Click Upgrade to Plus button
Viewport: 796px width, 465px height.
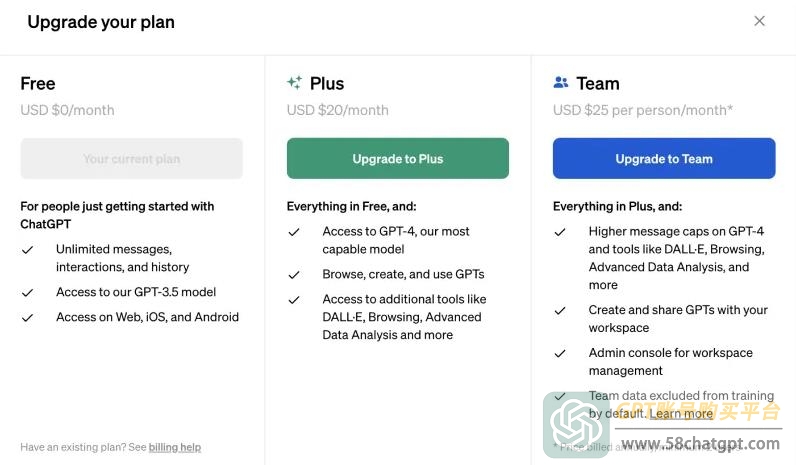click(397, 158)
